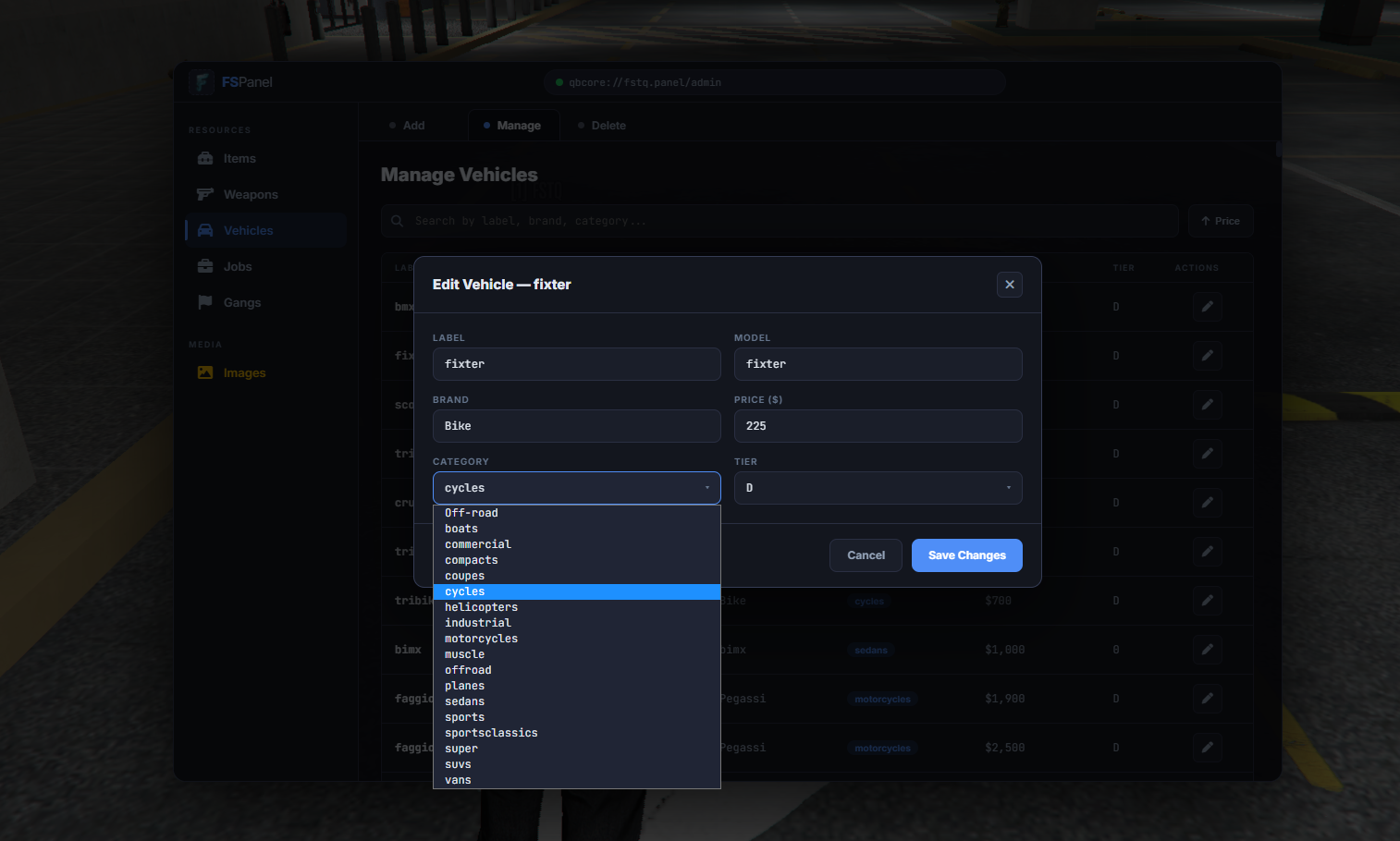Image resolution: width=1400 pixels, height=841 pixels.
Task: Open the Gangs flag icon
Action: pyautogui.click(x=205, y=303)
